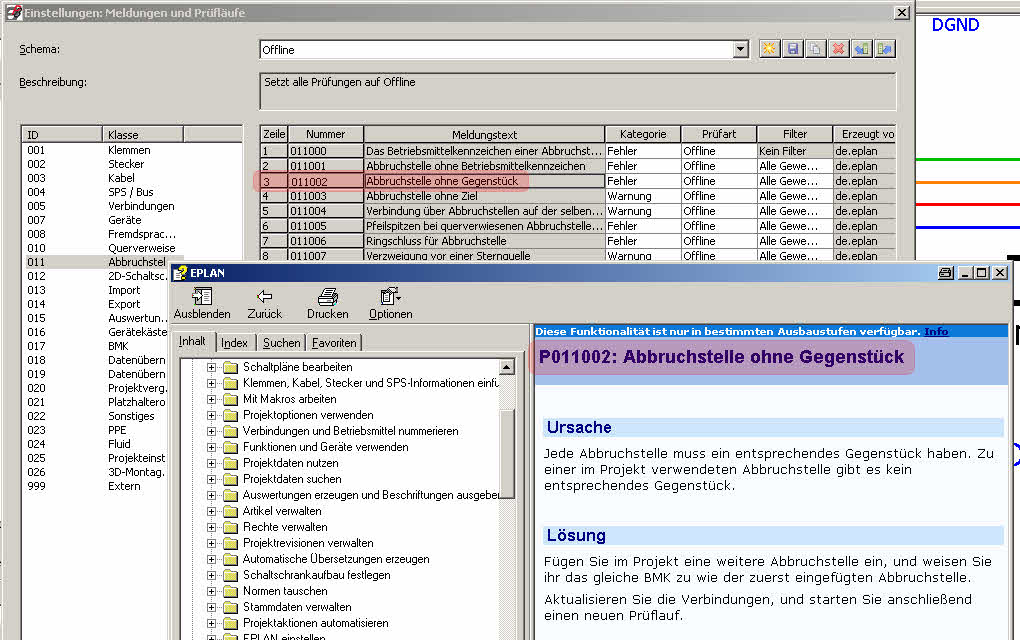The width and height of the screenshot is (1020, 640).
Task: Click the EPLAN help window title icon
Action: pos(180,273)
